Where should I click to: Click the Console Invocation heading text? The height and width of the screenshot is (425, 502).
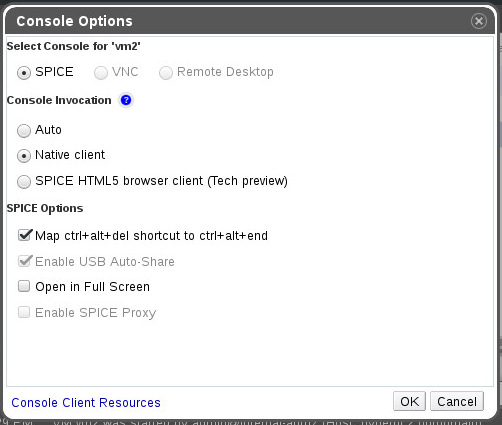(59, 100)
